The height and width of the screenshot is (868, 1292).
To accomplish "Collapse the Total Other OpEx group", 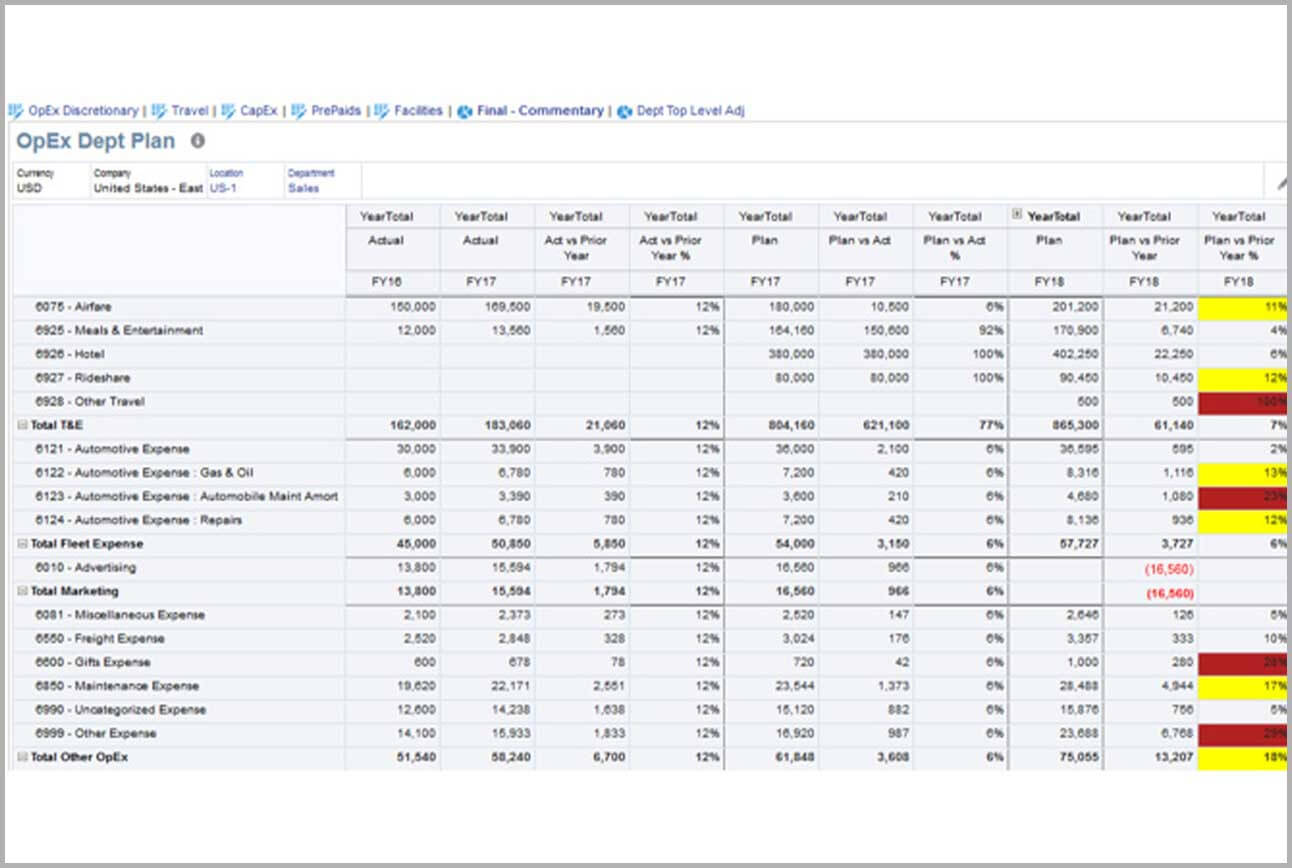I will point(22,757).
